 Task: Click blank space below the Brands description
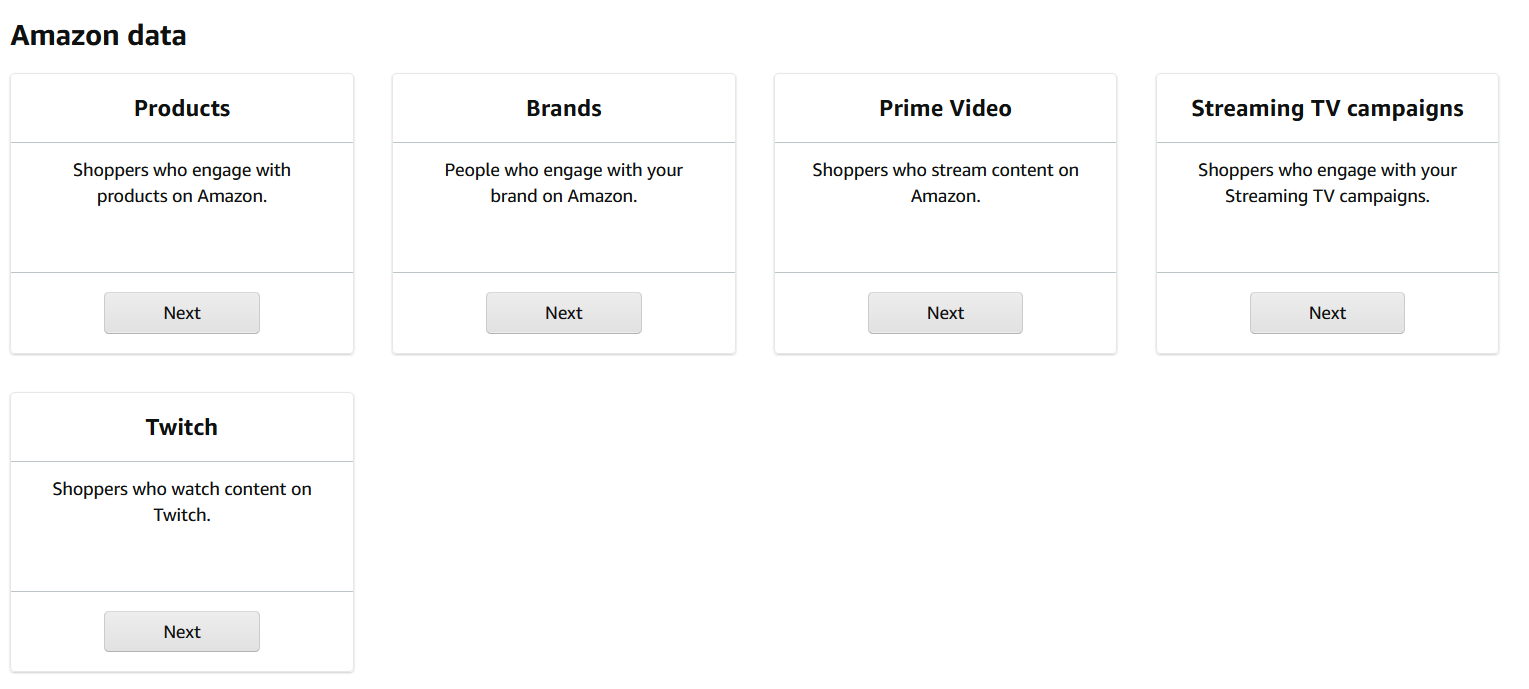(x=564, y=240)
